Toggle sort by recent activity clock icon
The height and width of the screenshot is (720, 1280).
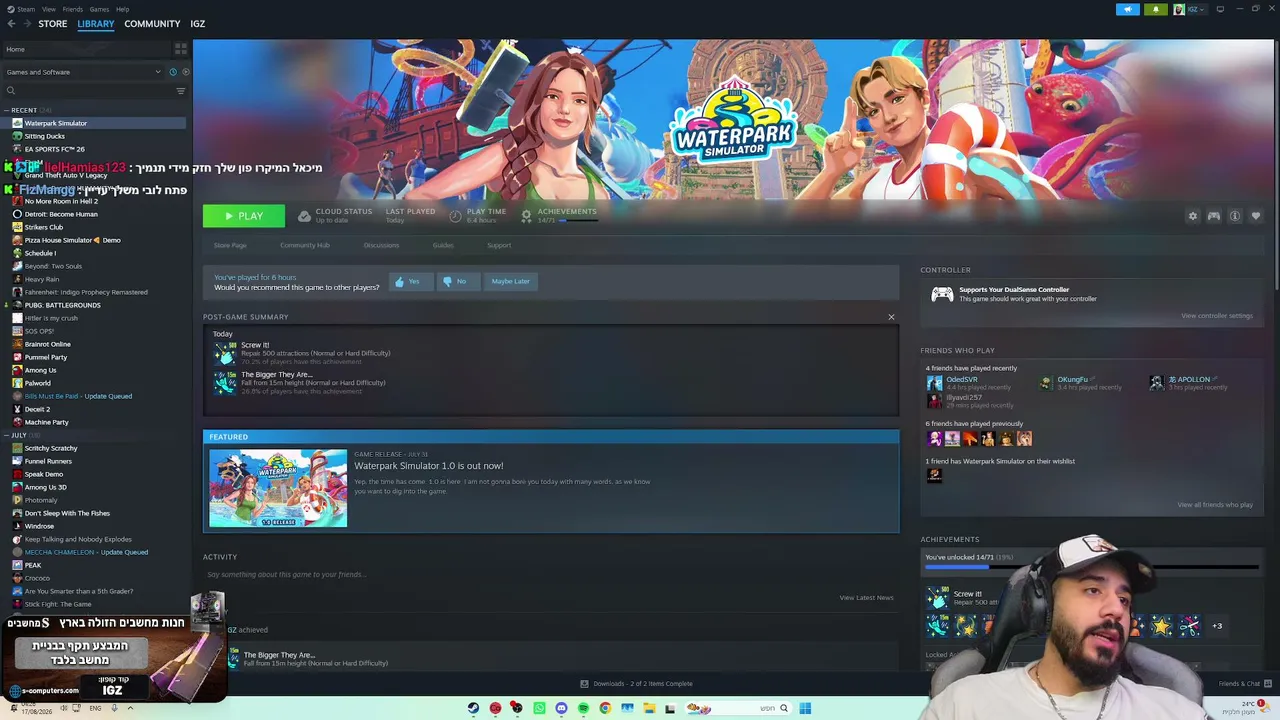(172, 72)
